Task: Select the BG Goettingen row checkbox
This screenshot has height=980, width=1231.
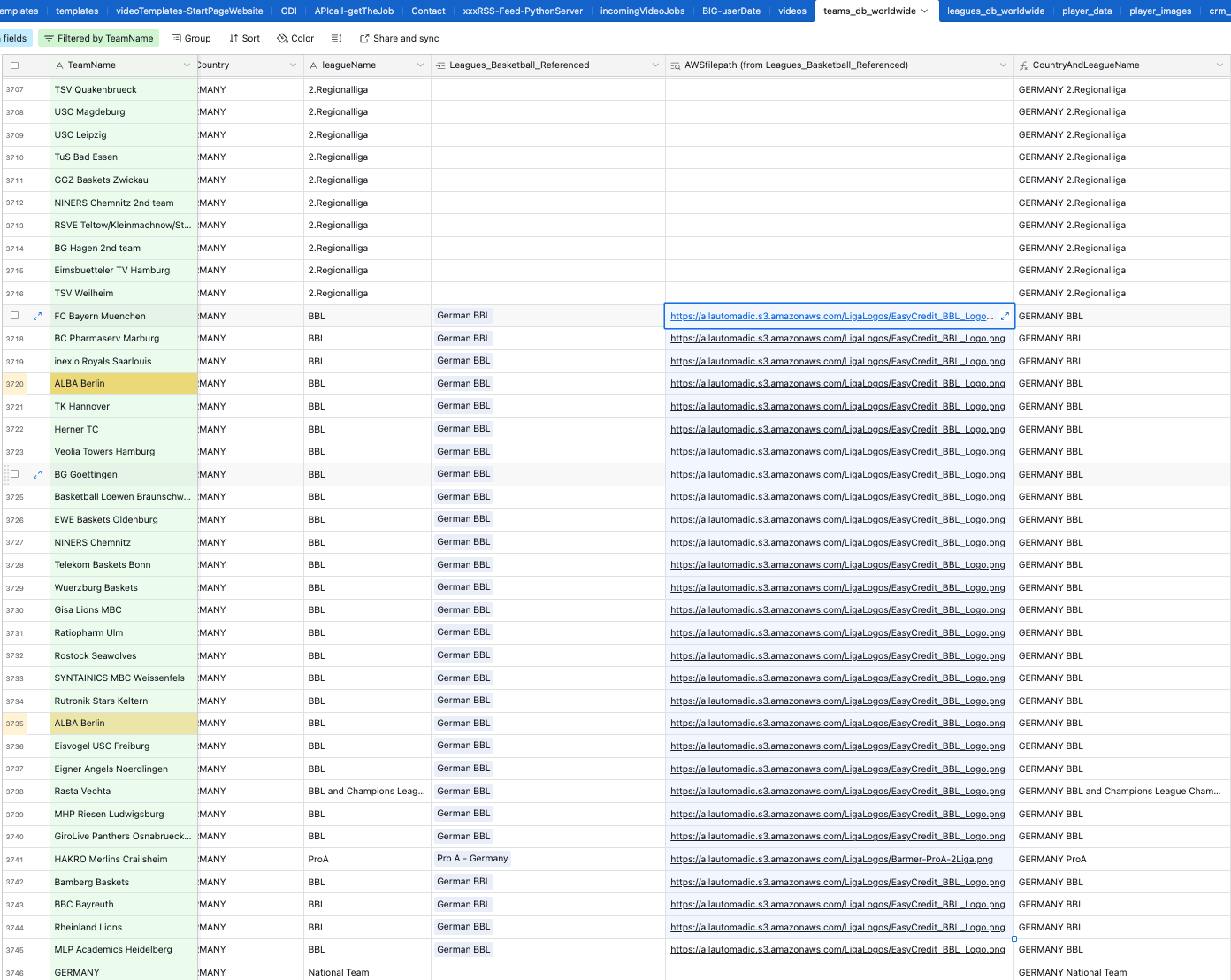Action: [x=14, y=474]
